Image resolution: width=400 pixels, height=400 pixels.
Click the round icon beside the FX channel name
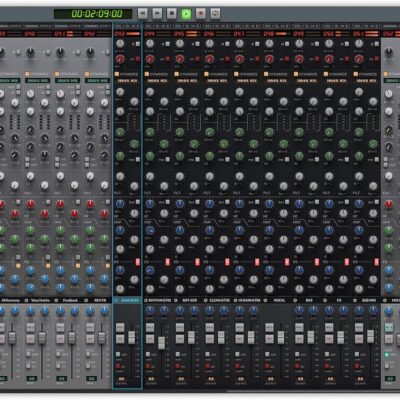click(325, 300)
